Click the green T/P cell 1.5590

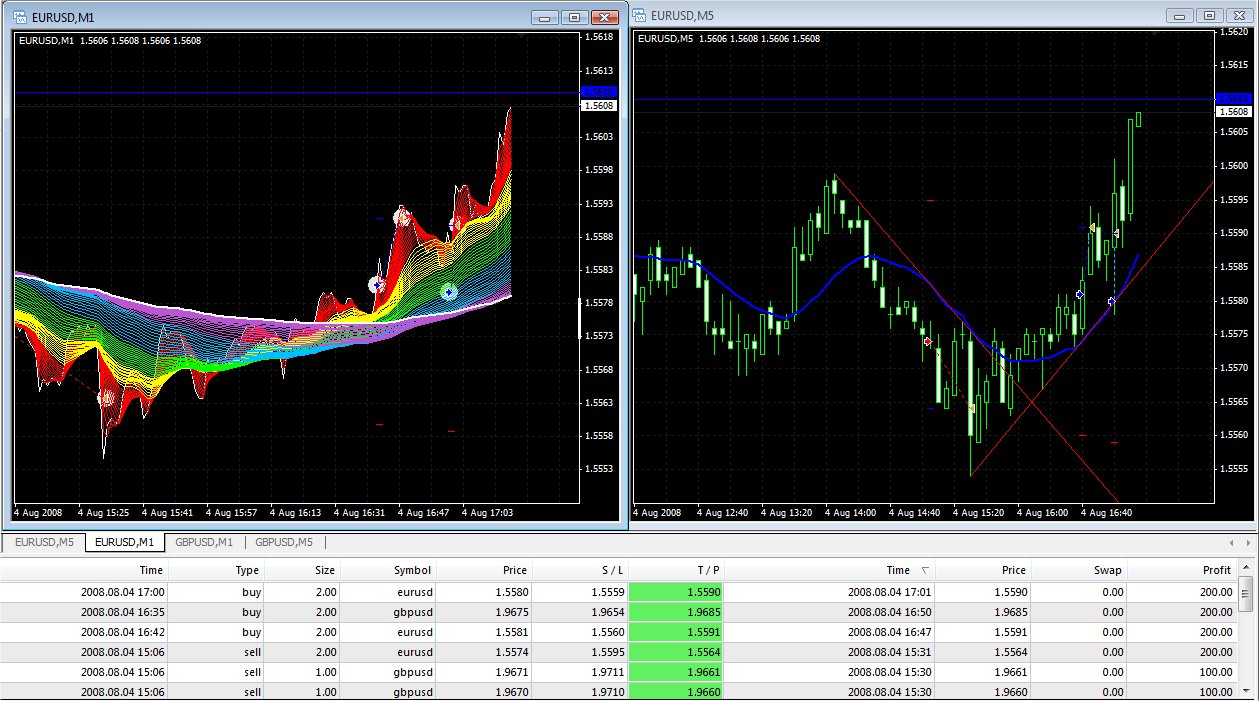click(677, 592)
